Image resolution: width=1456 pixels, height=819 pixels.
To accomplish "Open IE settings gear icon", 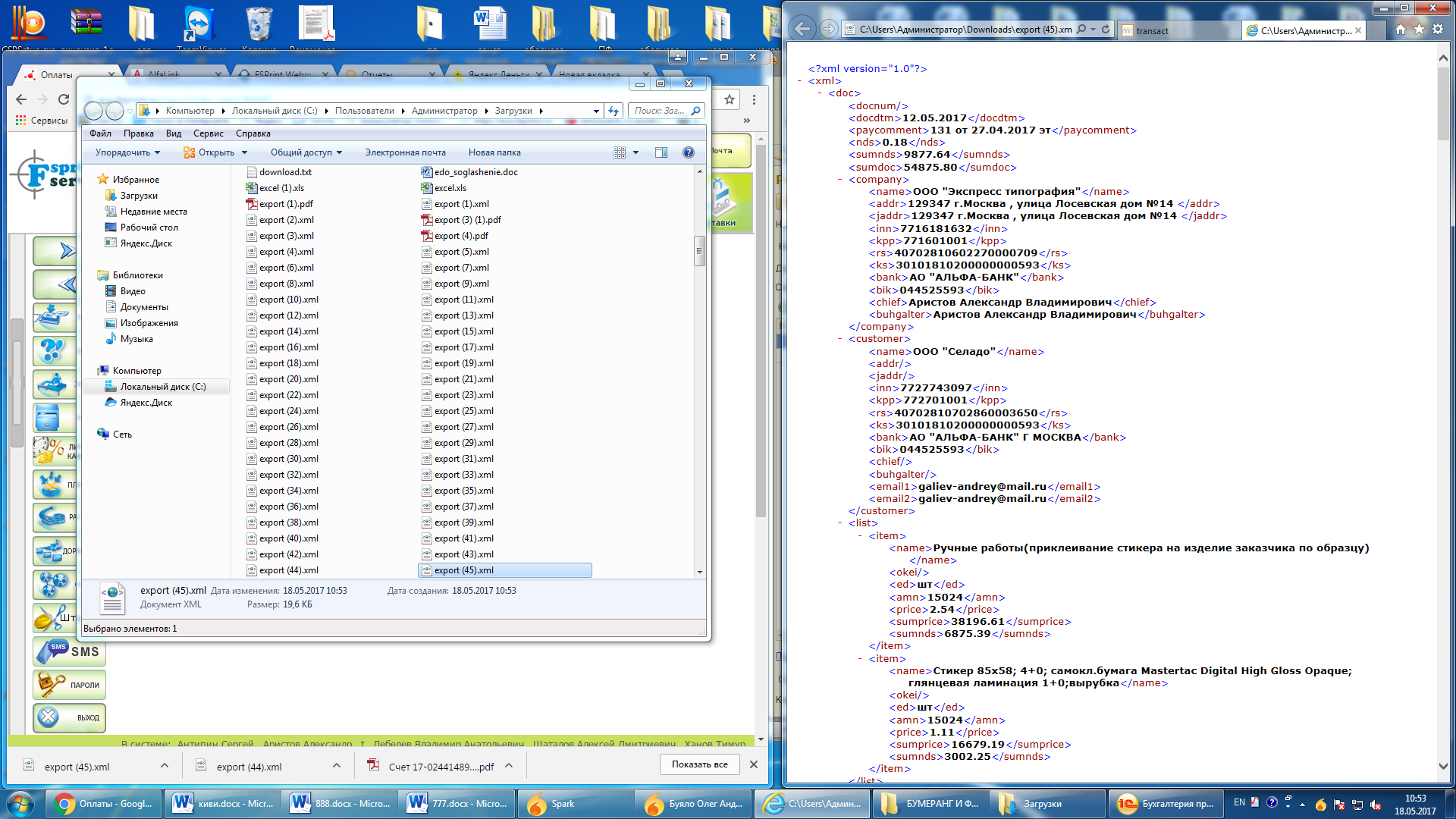I will tap(1438, 30).
